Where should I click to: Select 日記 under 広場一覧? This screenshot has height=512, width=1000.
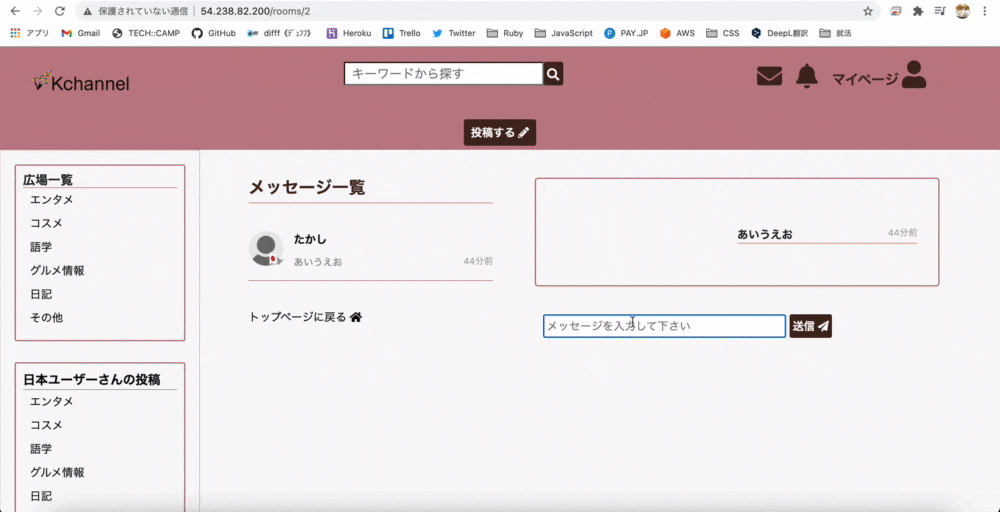coord(41,294)
